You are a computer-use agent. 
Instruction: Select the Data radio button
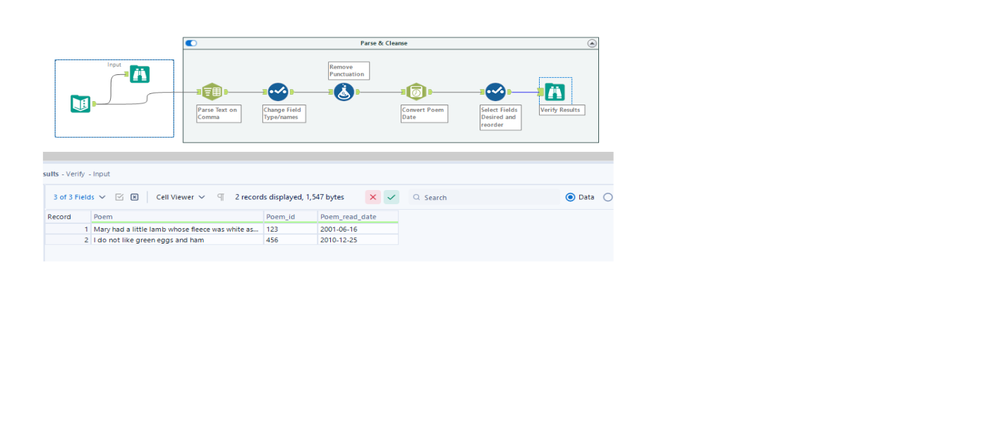tap(570, 197)
